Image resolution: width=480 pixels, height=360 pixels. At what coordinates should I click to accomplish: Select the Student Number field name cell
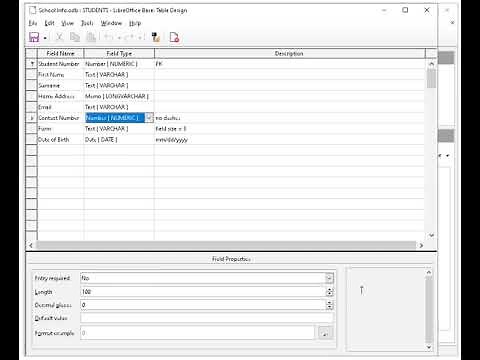(x=60, y=64)
